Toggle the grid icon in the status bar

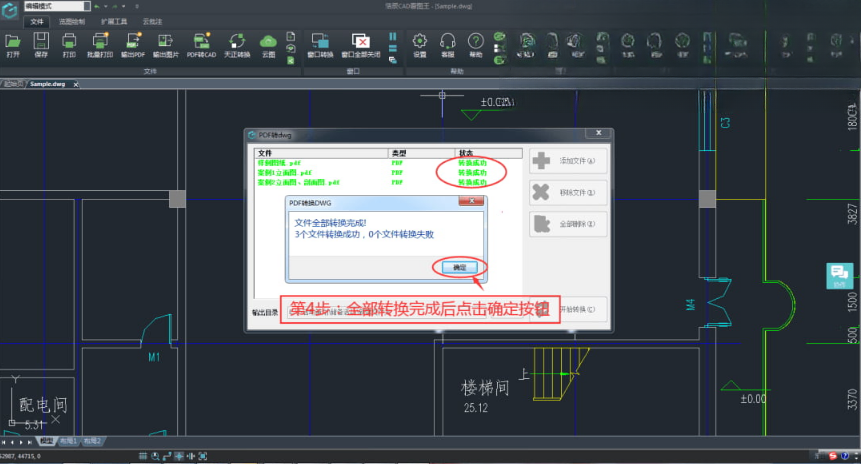pyautogui.click(x=143, y=456)
